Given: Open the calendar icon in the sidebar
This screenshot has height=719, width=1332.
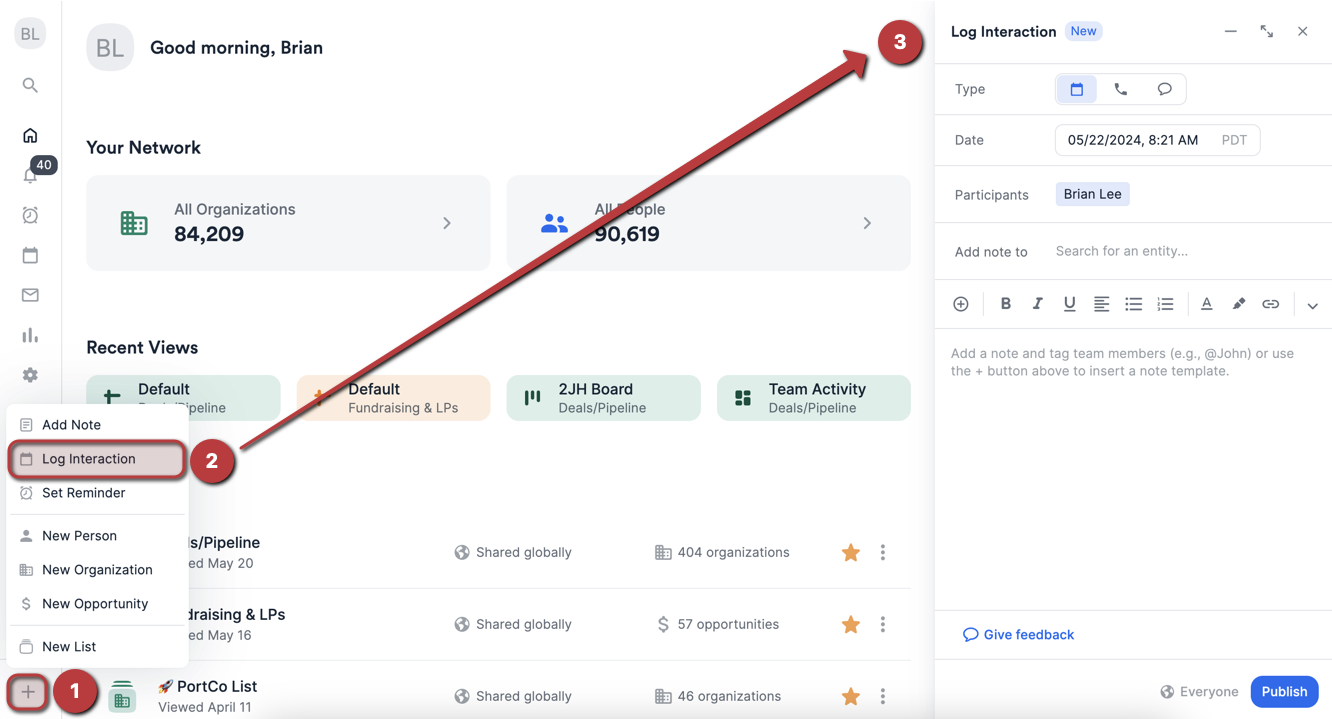Looking at the screenshot, I should [30, 255].
